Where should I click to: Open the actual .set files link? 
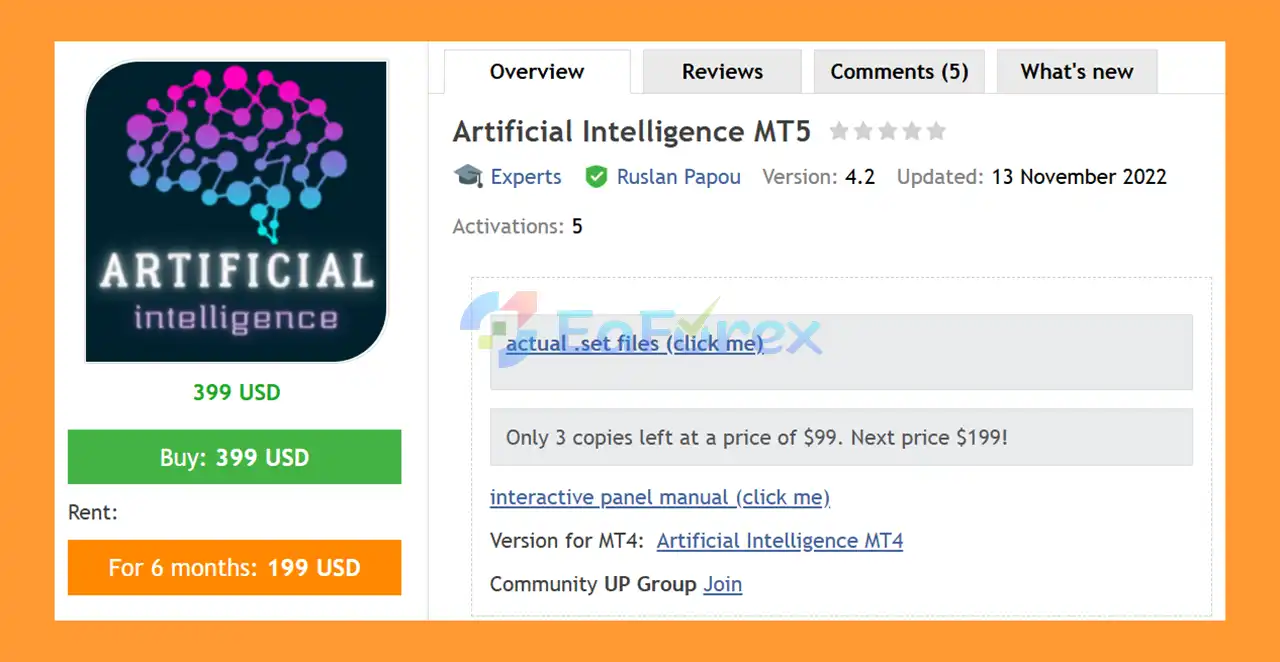tap(634, 344)
